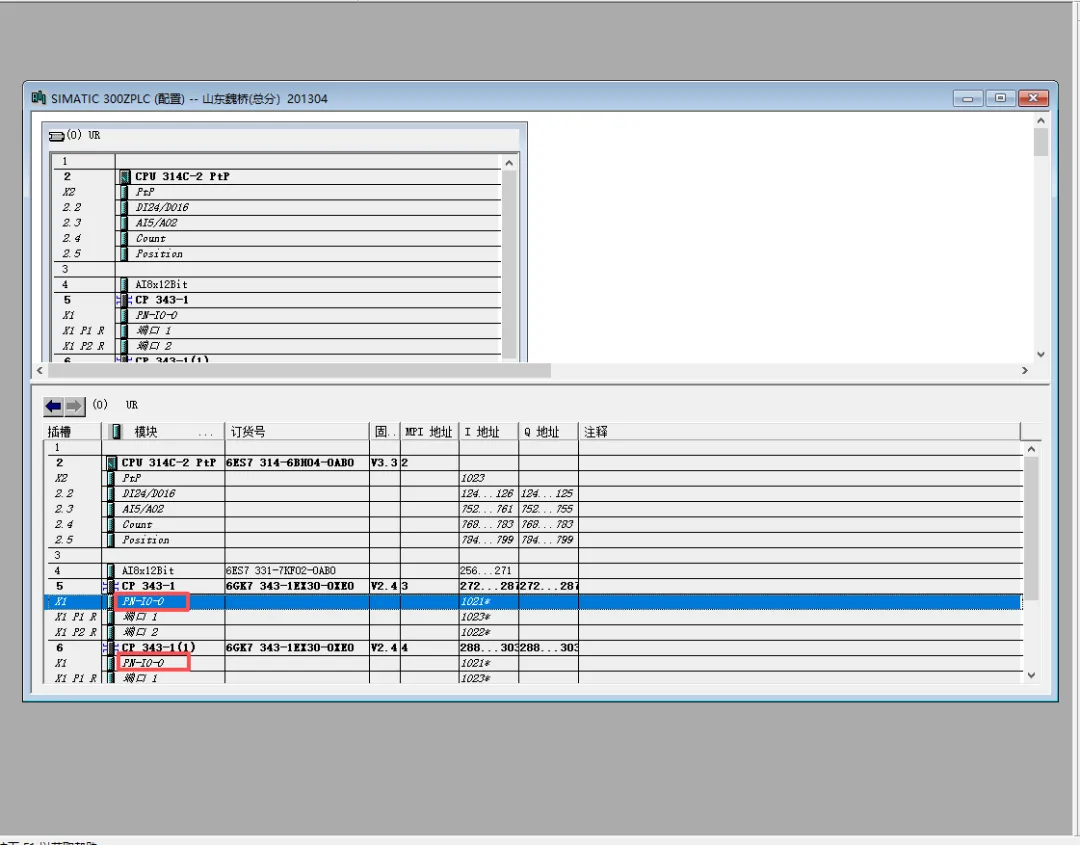
Task: Click order number 6ES7 331-7KF02-0AB0
Action: click(x=280, y=570)
